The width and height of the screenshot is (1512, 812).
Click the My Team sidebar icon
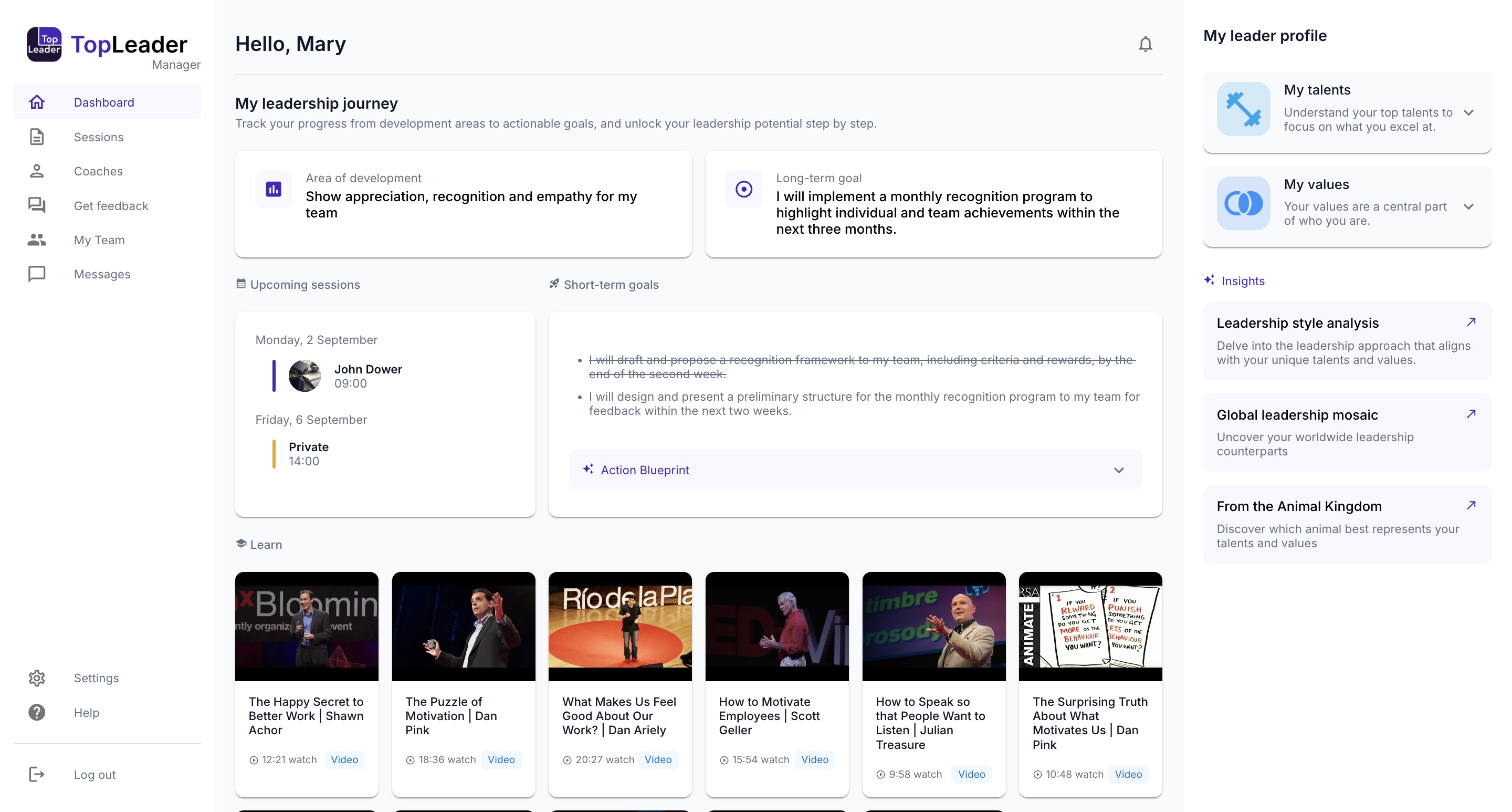click(x=36, y=240)
